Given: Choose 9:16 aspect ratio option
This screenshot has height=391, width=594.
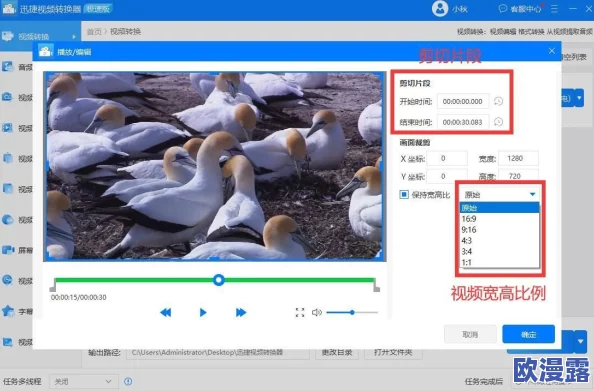Looking at the screenshot, I should pyautogui.click(x=499, y=230).
